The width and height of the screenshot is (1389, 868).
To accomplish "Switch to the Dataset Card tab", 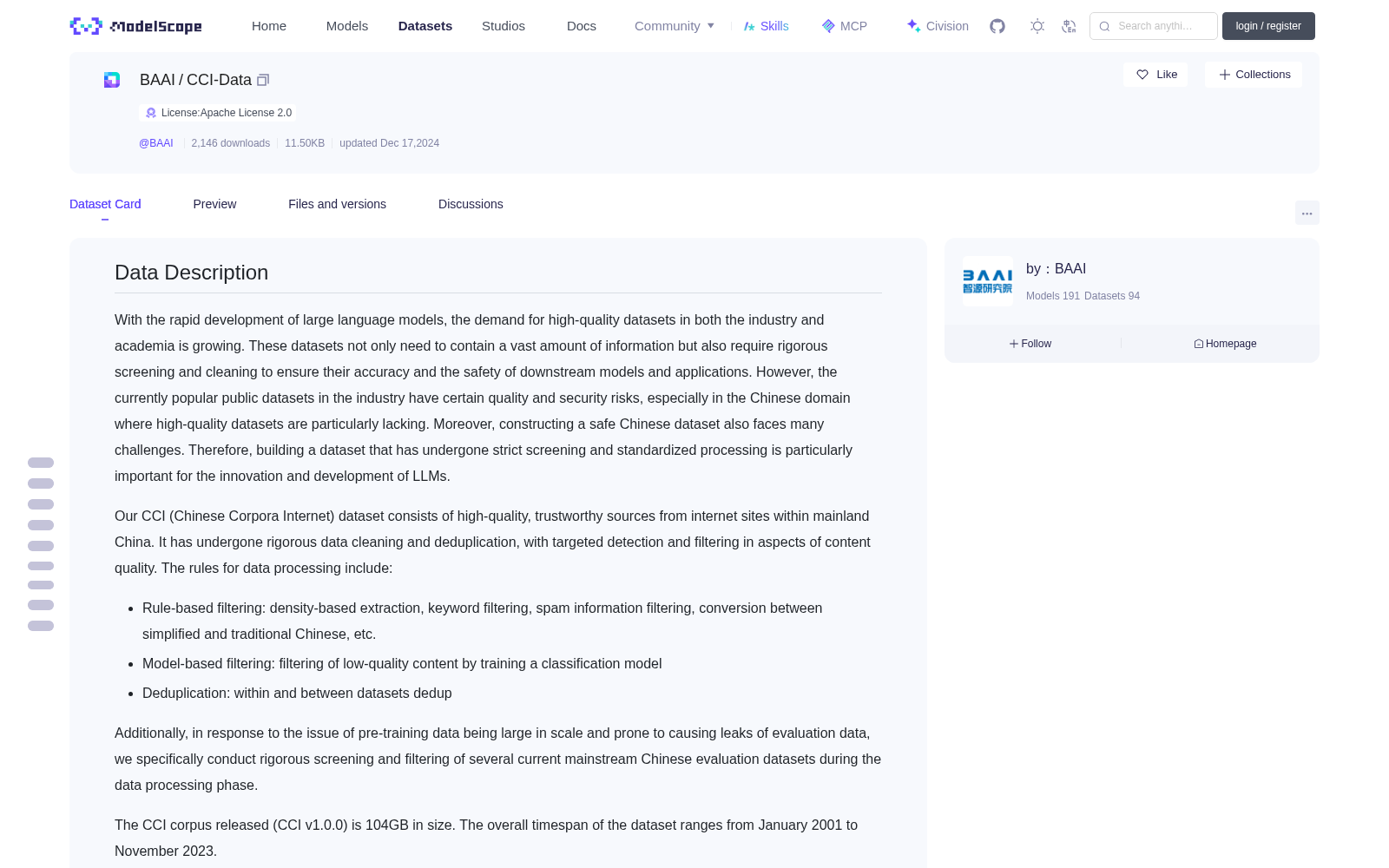I will click(x=105, y=204).
